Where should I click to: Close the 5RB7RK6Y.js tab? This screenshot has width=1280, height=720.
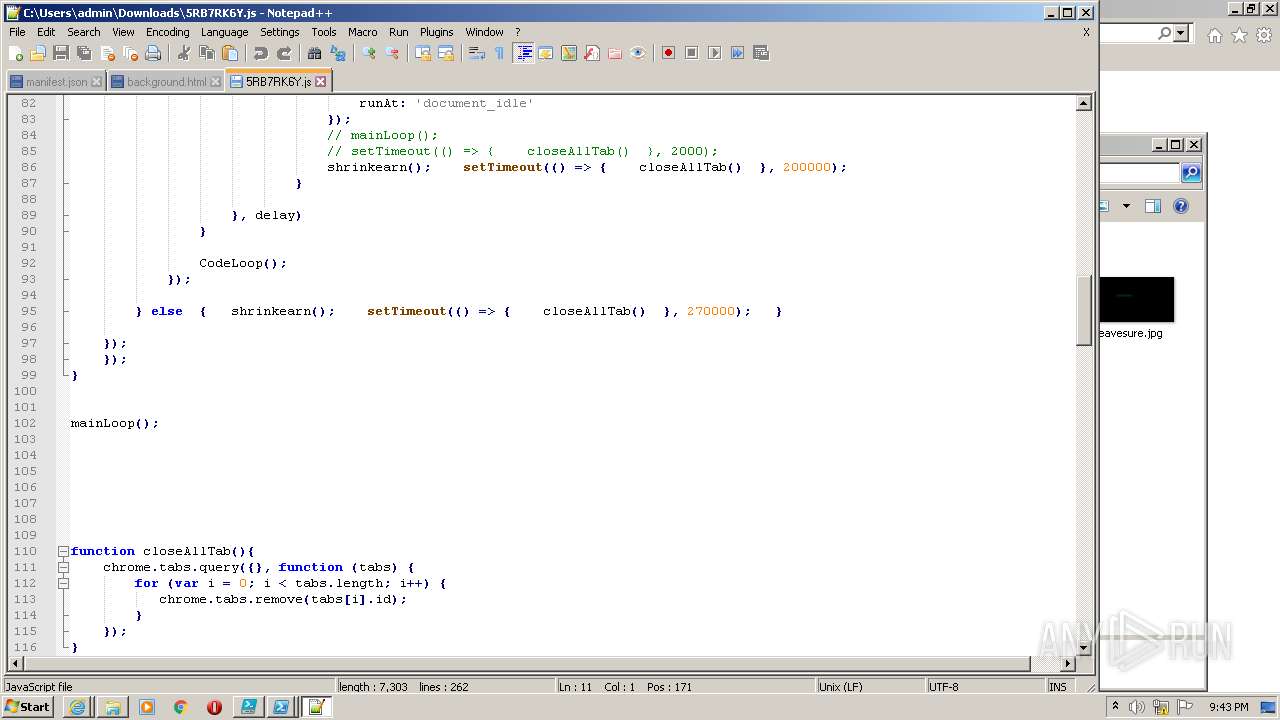pyautogui.click(x=321, y=82)
